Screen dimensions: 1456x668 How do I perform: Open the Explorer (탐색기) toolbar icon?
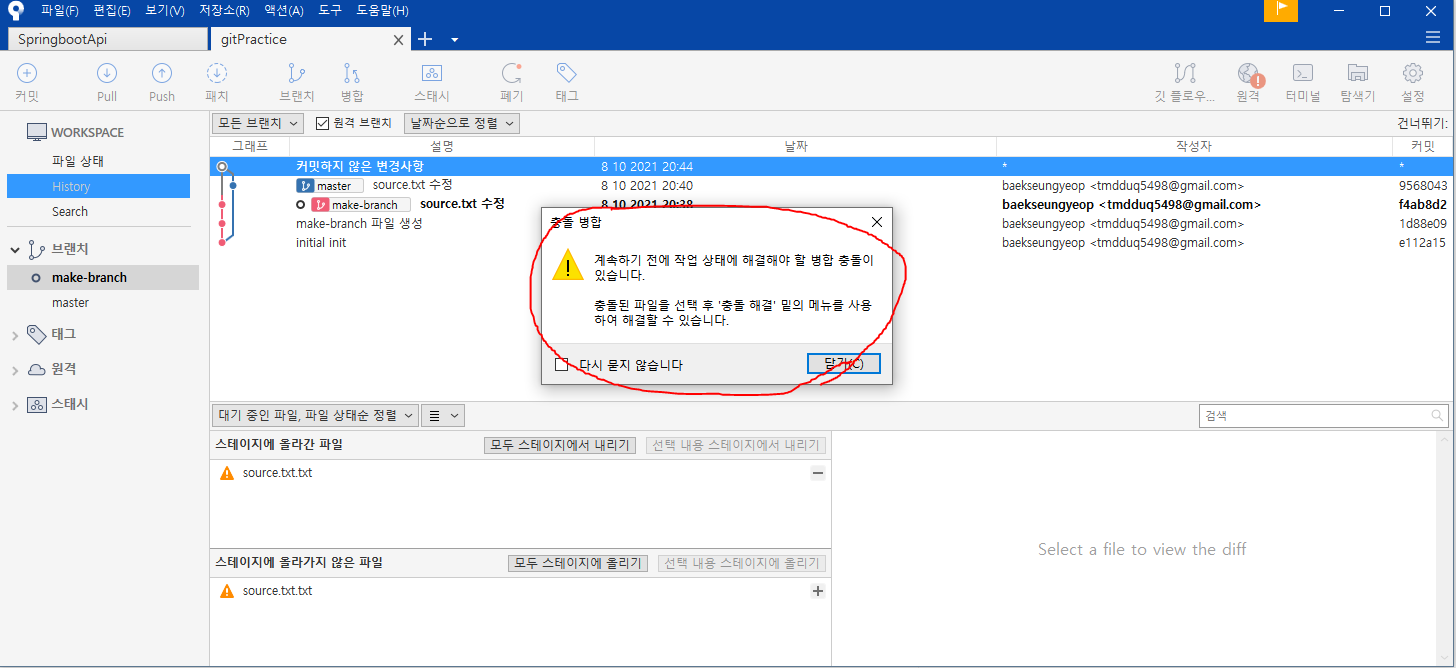pos(1358,73)
